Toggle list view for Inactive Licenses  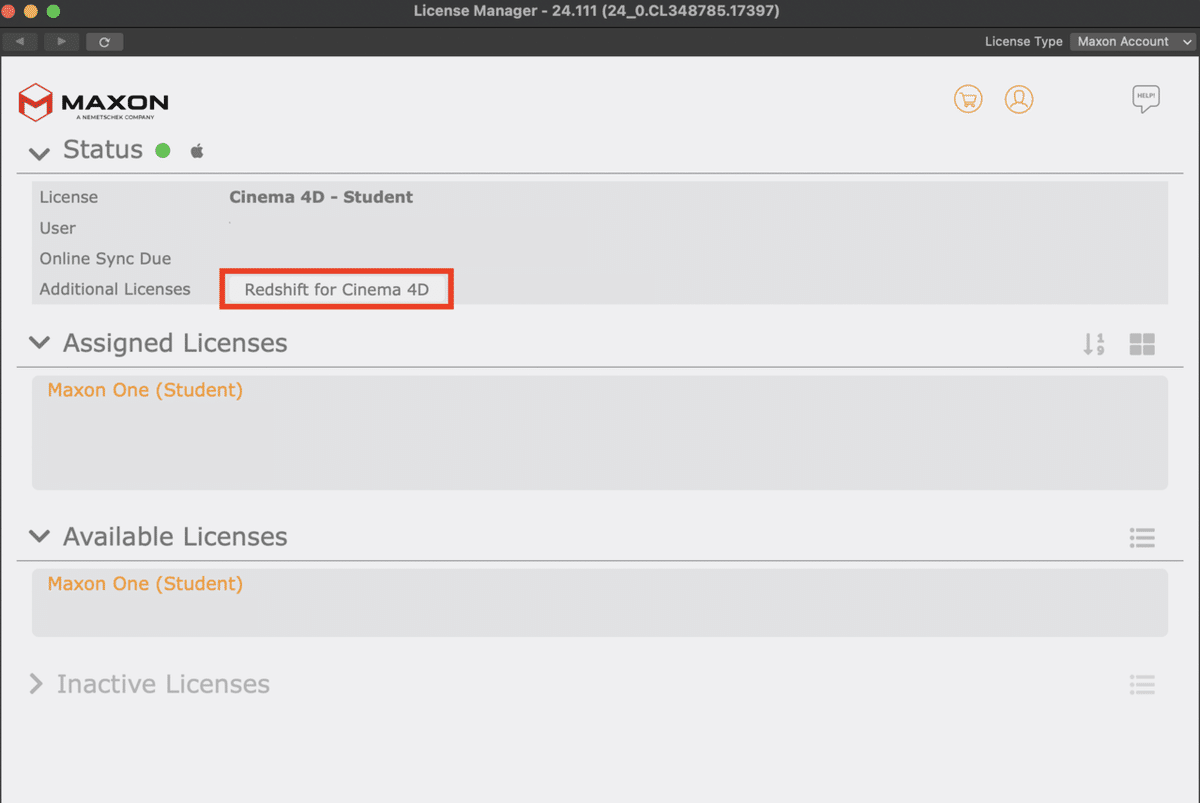pos(1142,685)
